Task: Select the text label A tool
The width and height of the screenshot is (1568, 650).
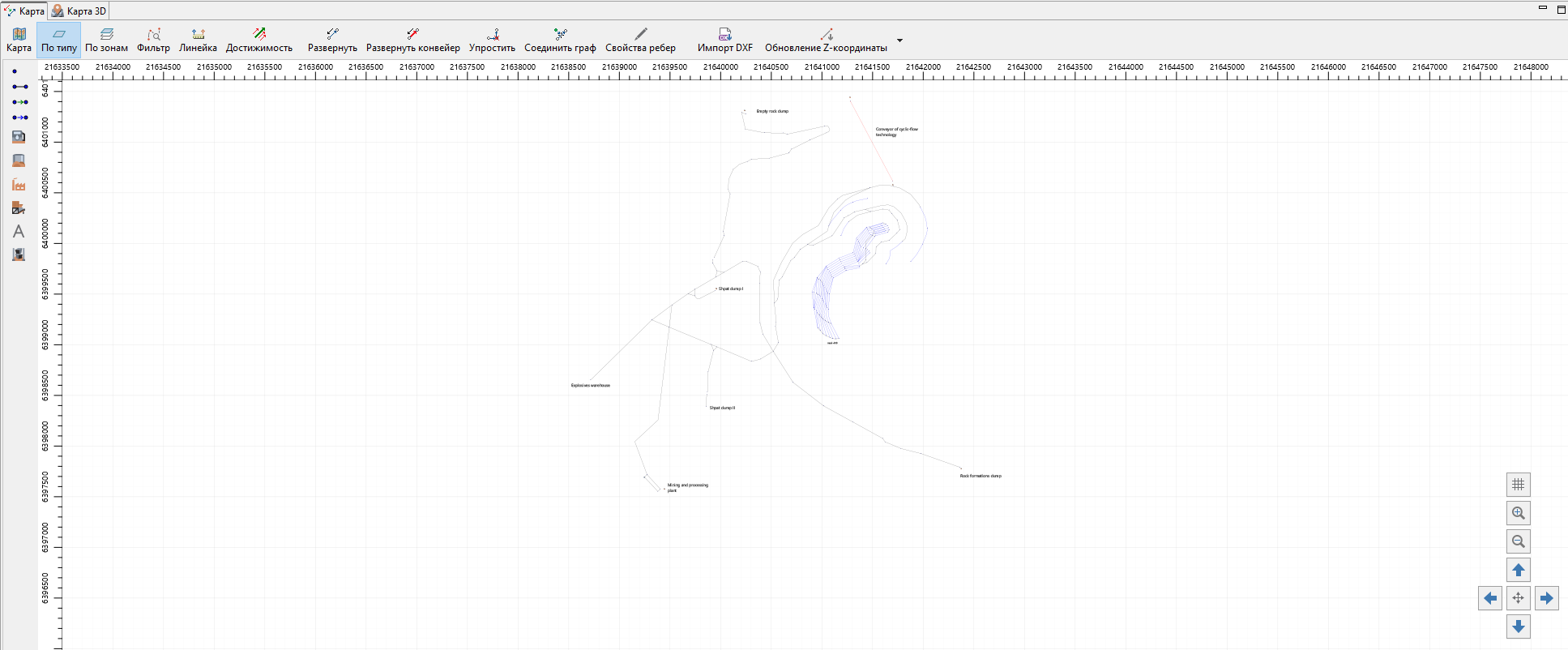Action: coord(19,231)
